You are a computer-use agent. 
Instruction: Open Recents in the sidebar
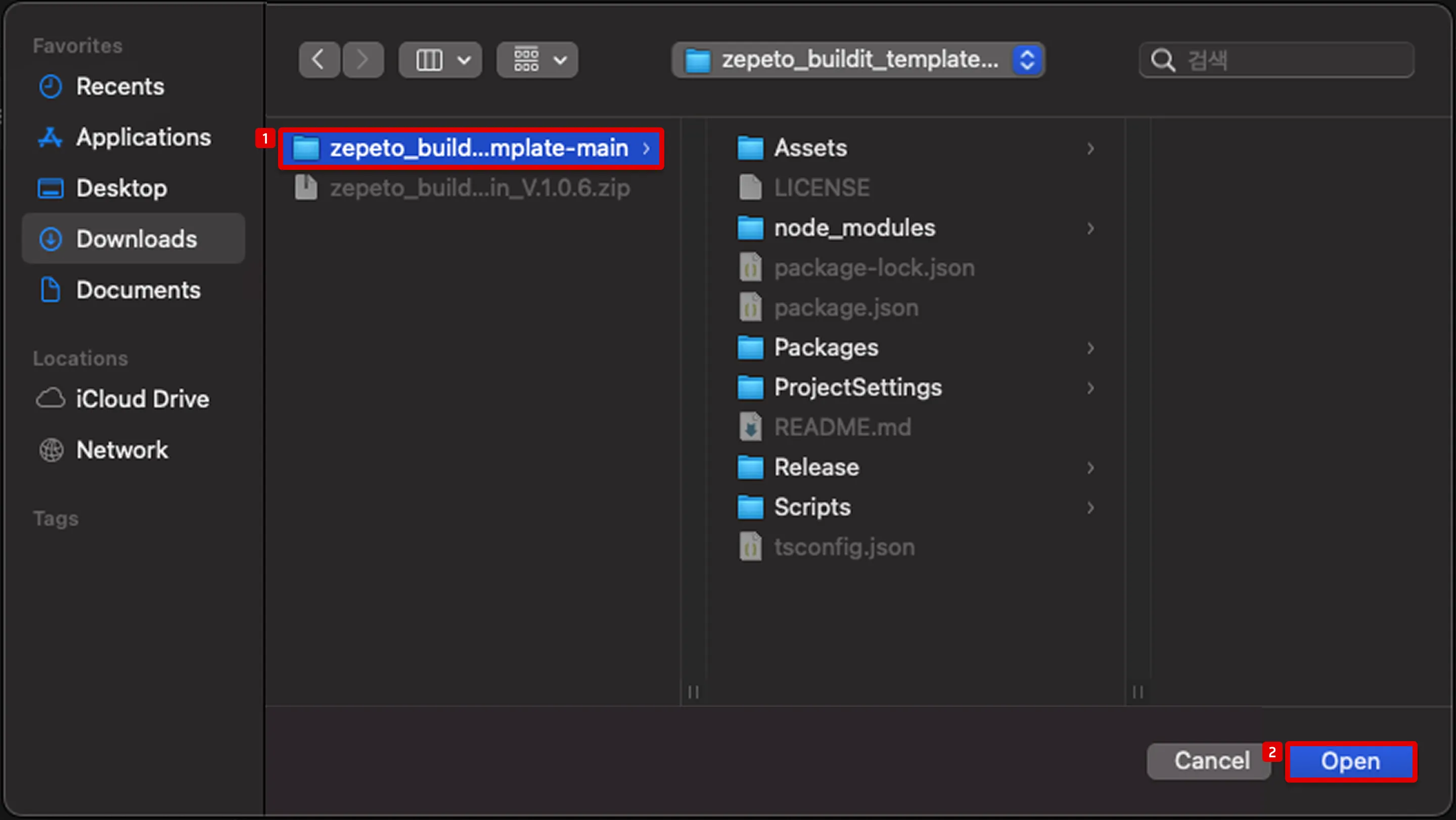click(x=133, y=86)
